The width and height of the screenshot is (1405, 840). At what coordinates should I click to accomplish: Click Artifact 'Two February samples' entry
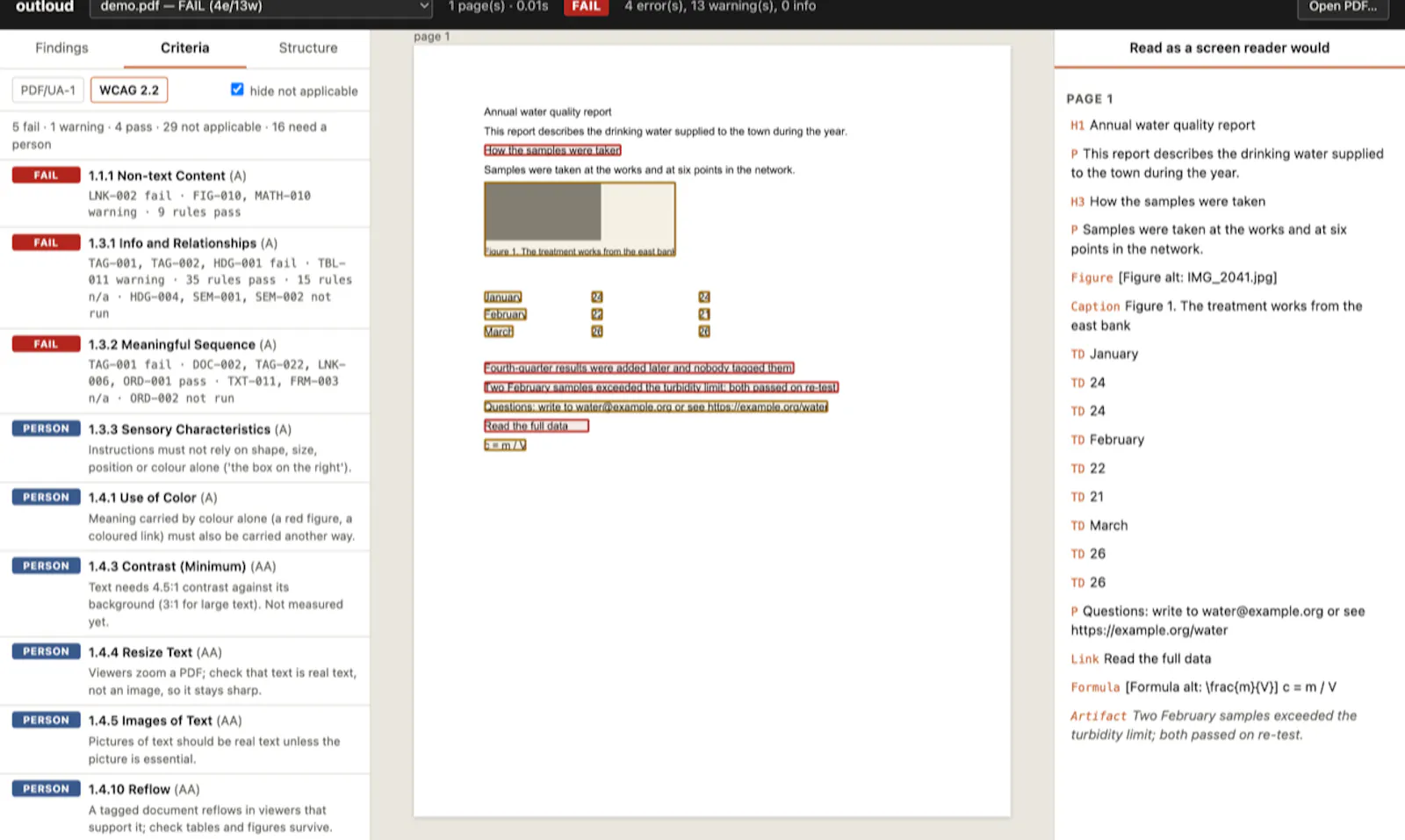click(x=1214, y=725)
